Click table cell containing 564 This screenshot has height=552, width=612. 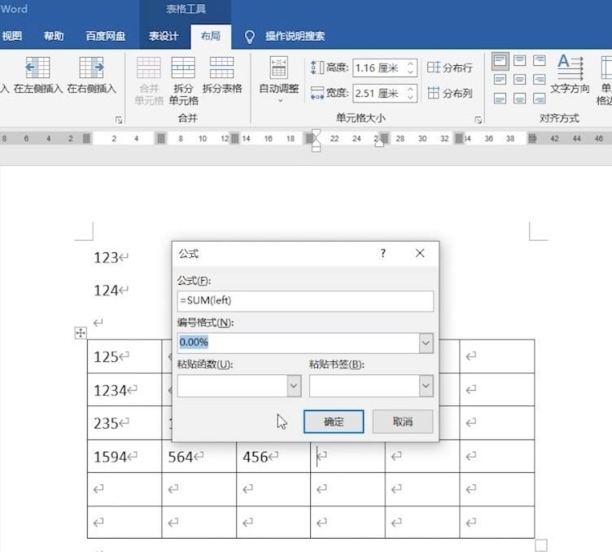(199, 456)
